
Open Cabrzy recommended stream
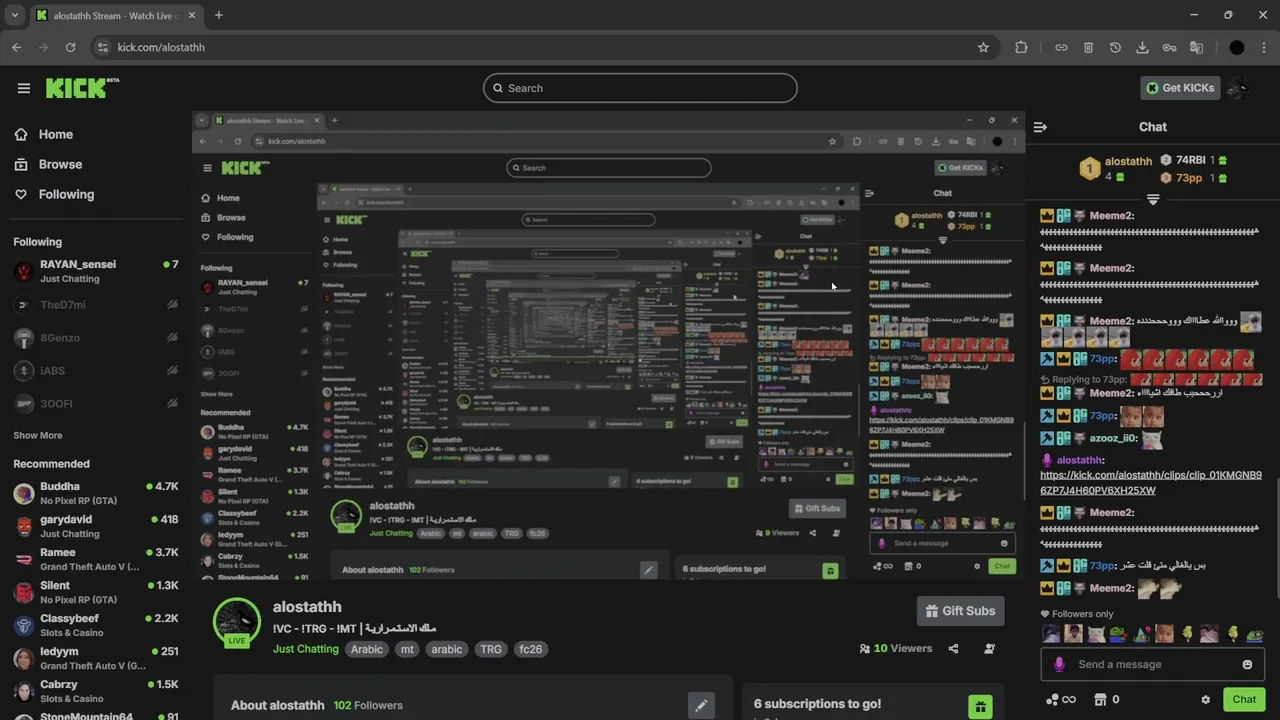[96, 691]
